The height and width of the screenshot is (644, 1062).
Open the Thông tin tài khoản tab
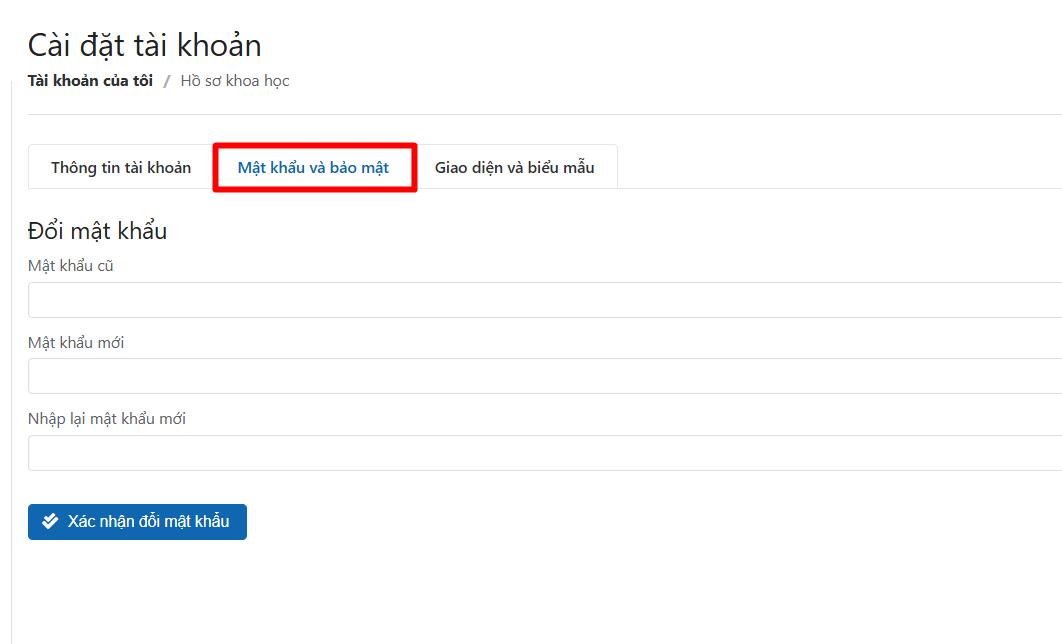[x=121, y=167]
